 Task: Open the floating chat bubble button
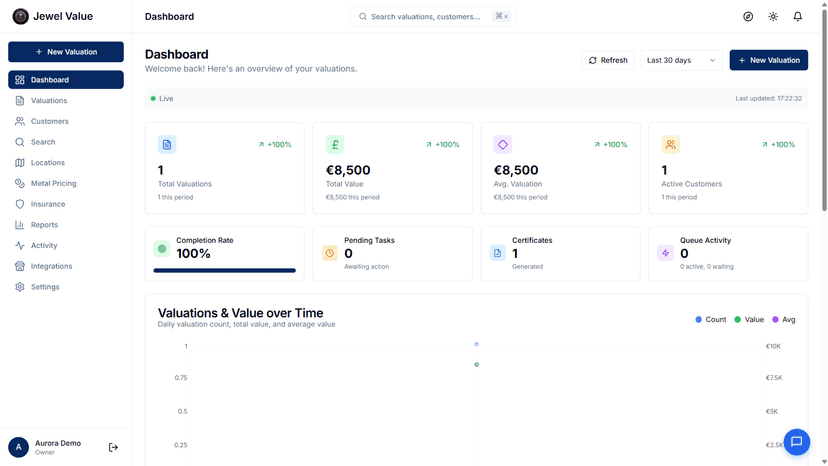pyautogui.click(x=797, y=442)
